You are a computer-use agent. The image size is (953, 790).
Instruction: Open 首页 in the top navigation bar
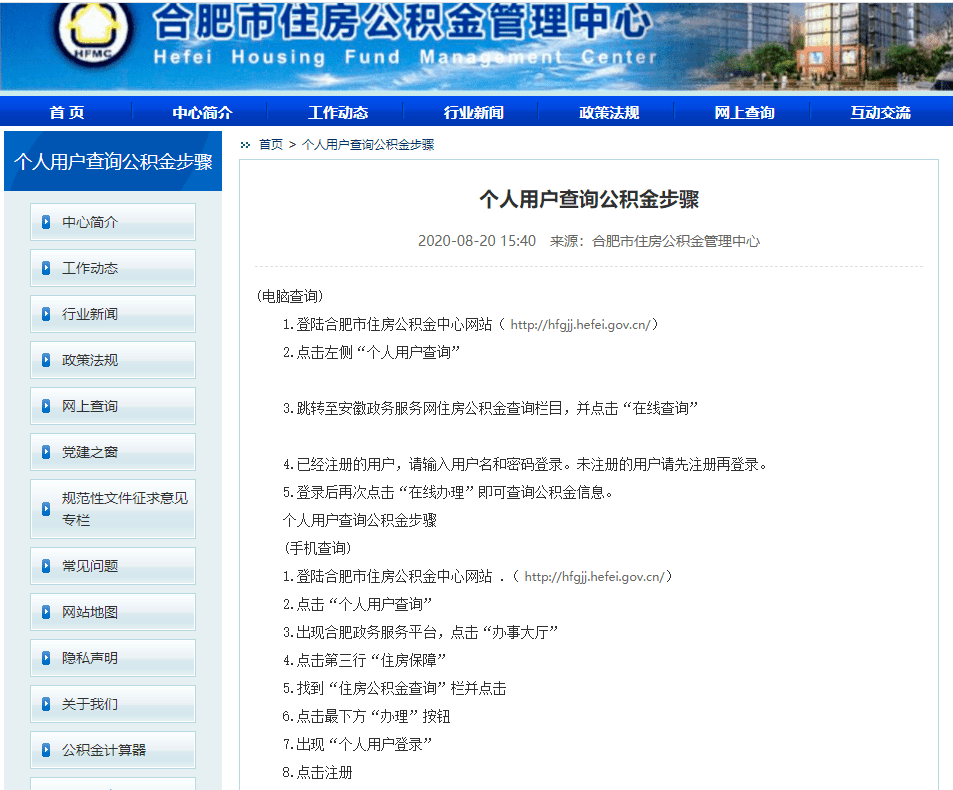67,112
